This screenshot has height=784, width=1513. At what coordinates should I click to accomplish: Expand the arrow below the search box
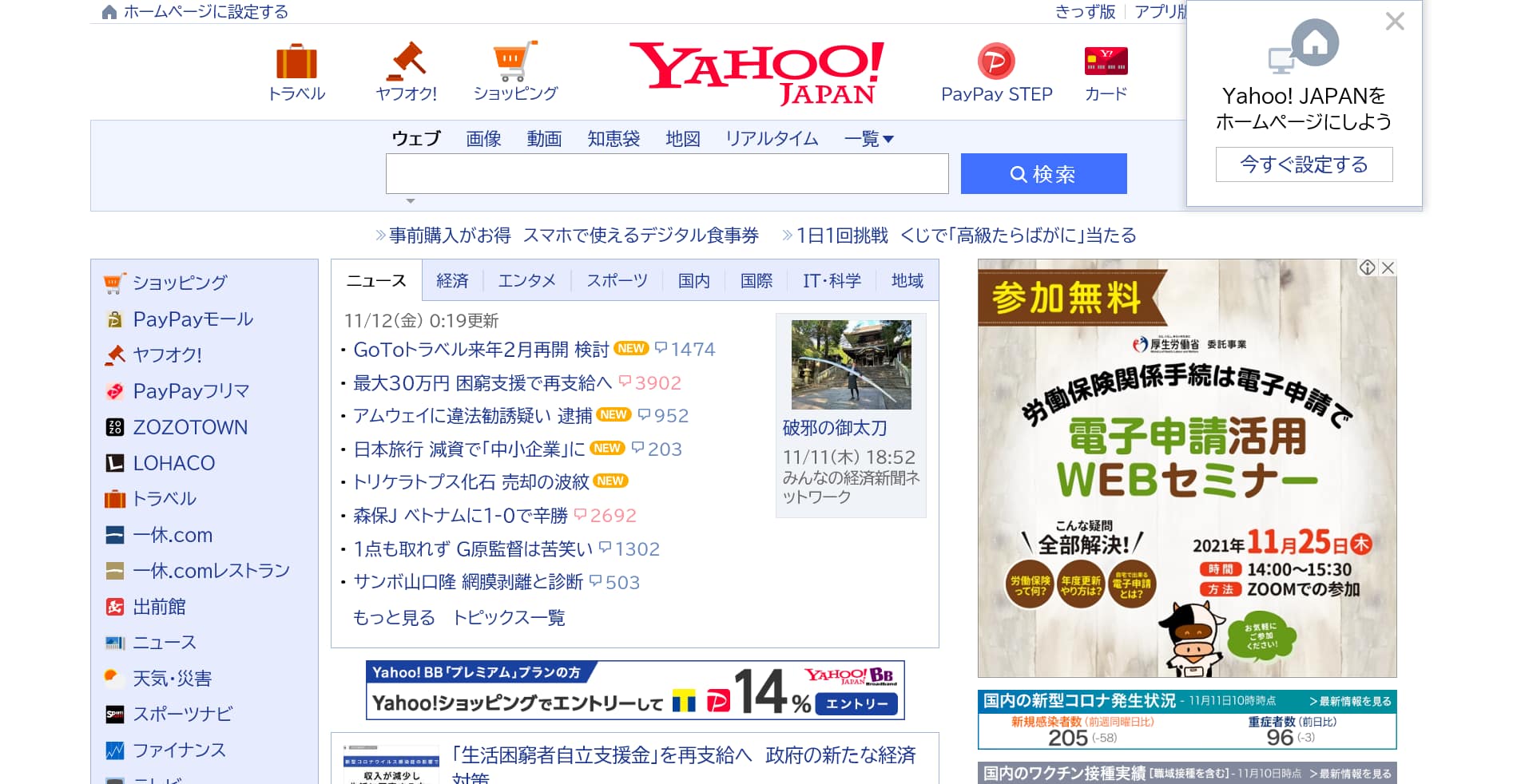pos(411,201)
